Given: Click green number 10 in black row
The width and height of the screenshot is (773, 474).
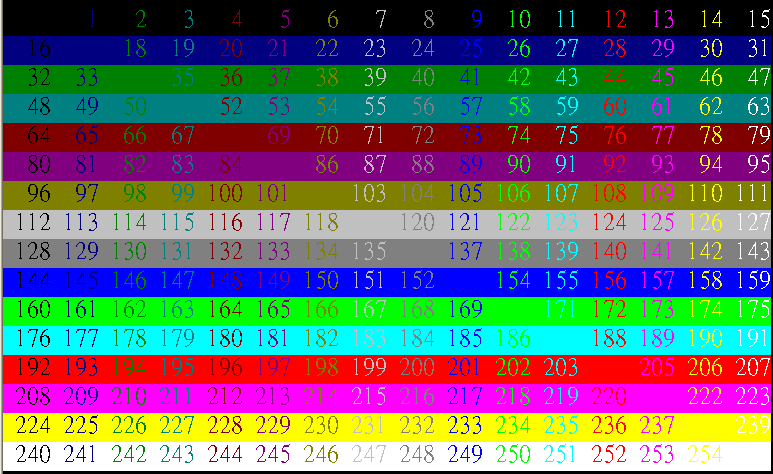Looking at the screenshot, I should (519, 19).
